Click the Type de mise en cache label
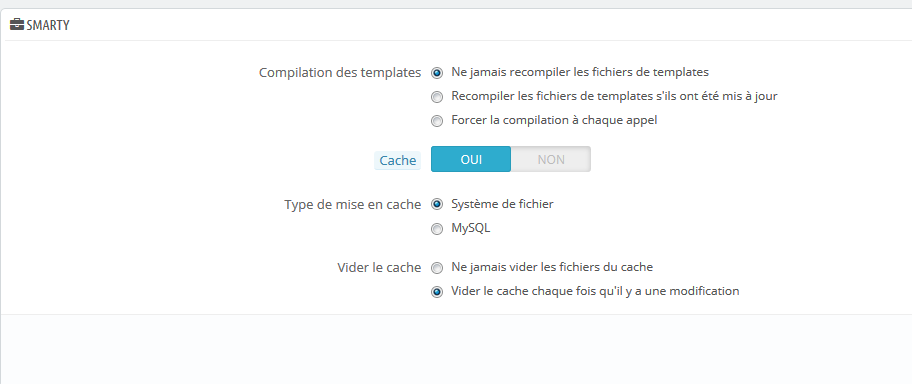 (352, 204)
